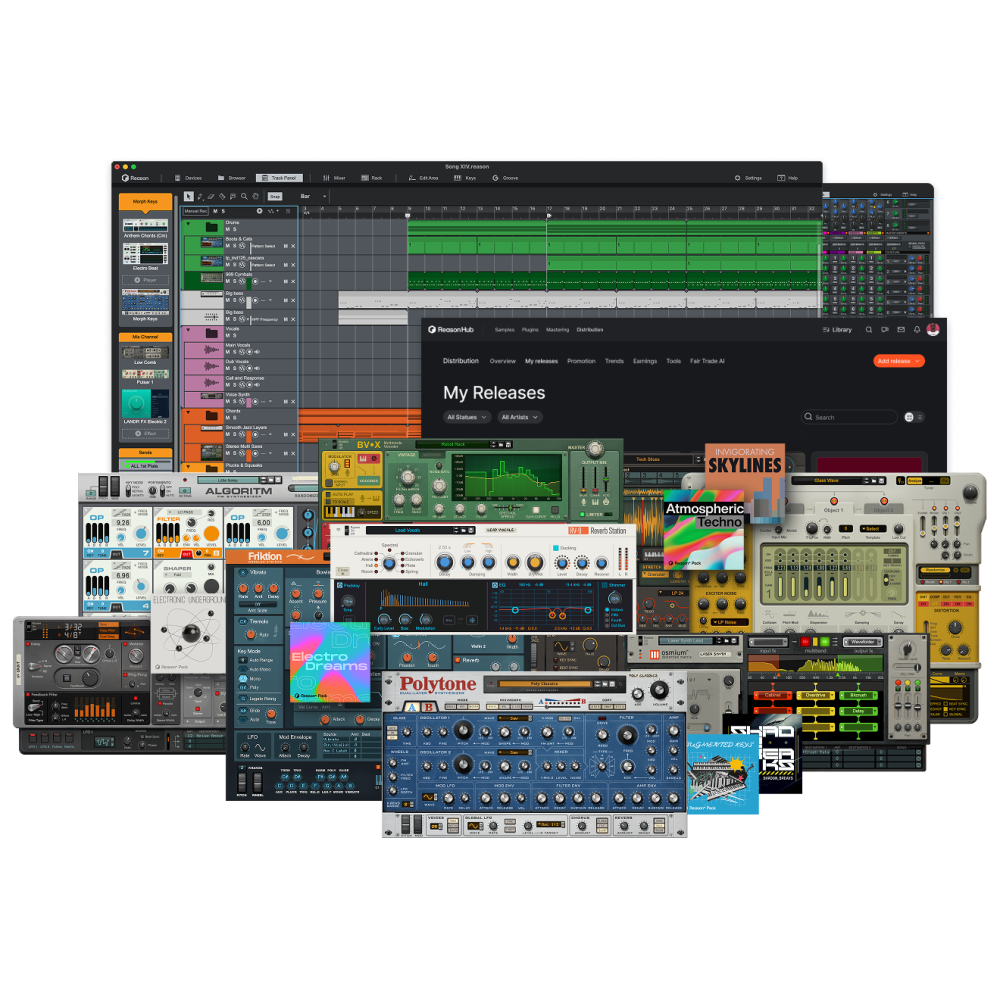Select layer A on Polytone synth
This screenshot has width=1000, height=1000.
(412, 707)
